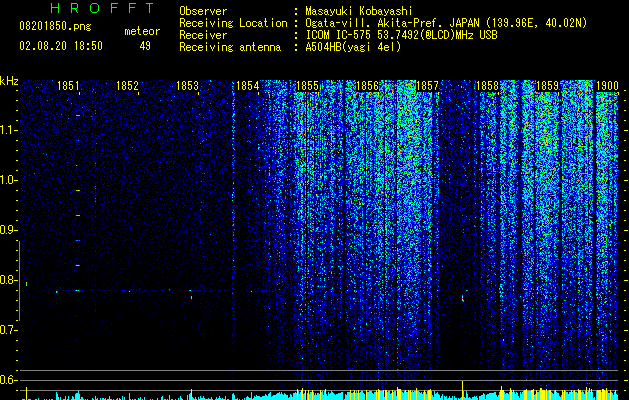Click the 1851 time marker

click(x=68, y=86)
